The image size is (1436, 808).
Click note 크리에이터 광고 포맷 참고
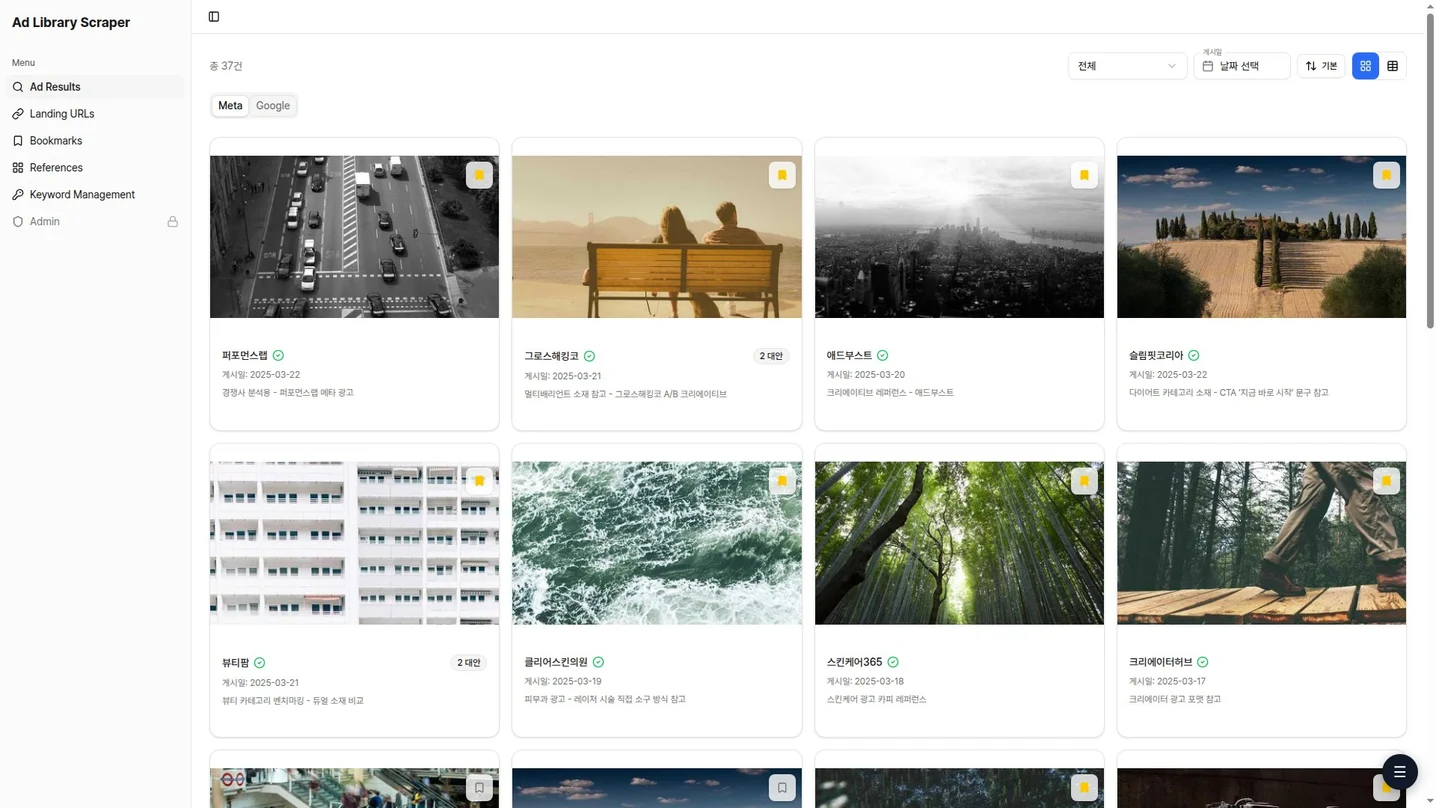pyautogui.click(x=1175, y=699)
